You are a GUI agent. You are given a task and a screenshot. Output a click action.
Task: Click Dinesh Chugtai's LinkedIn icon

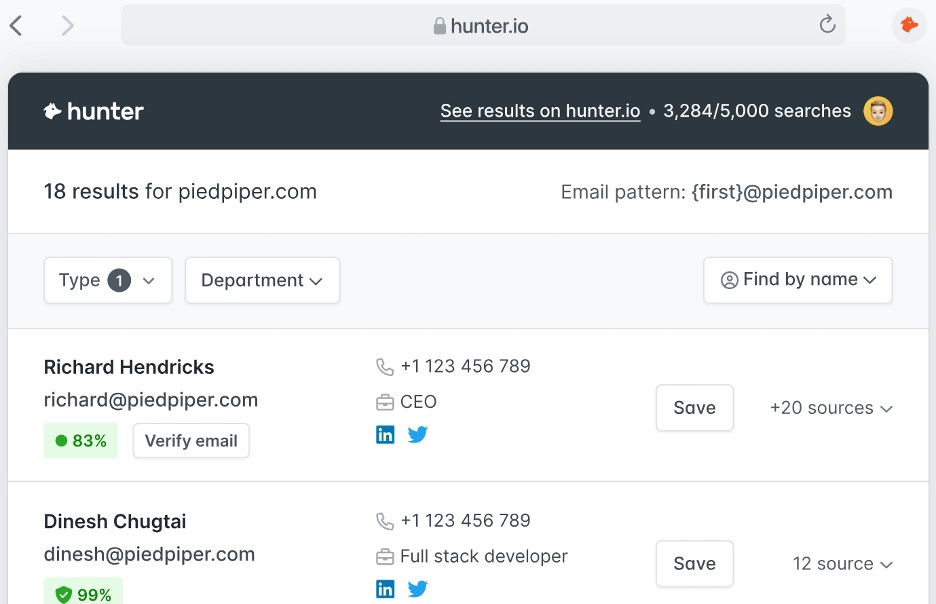pyautogui.click(x=385, y=589)
